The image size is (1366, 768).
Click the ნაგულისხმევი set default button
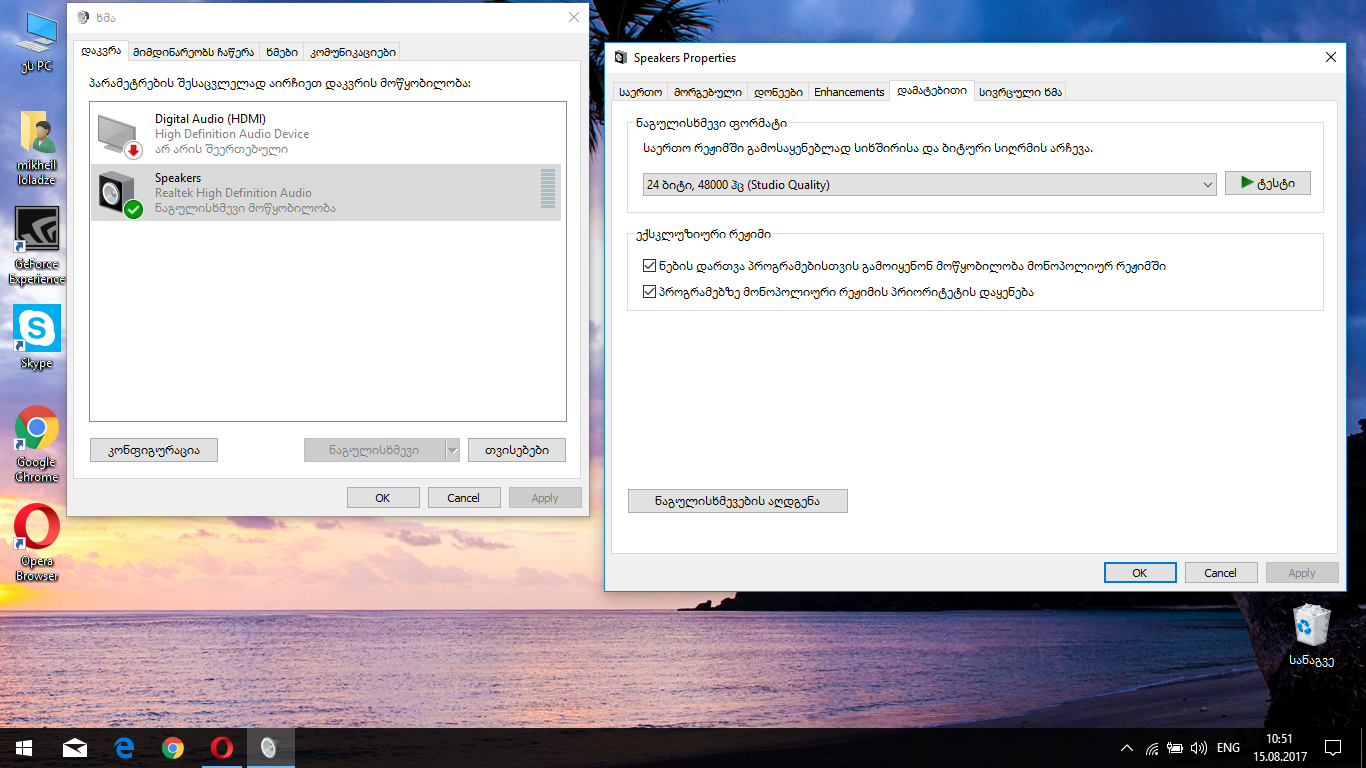pyautogui.click(x=374, y=450)
